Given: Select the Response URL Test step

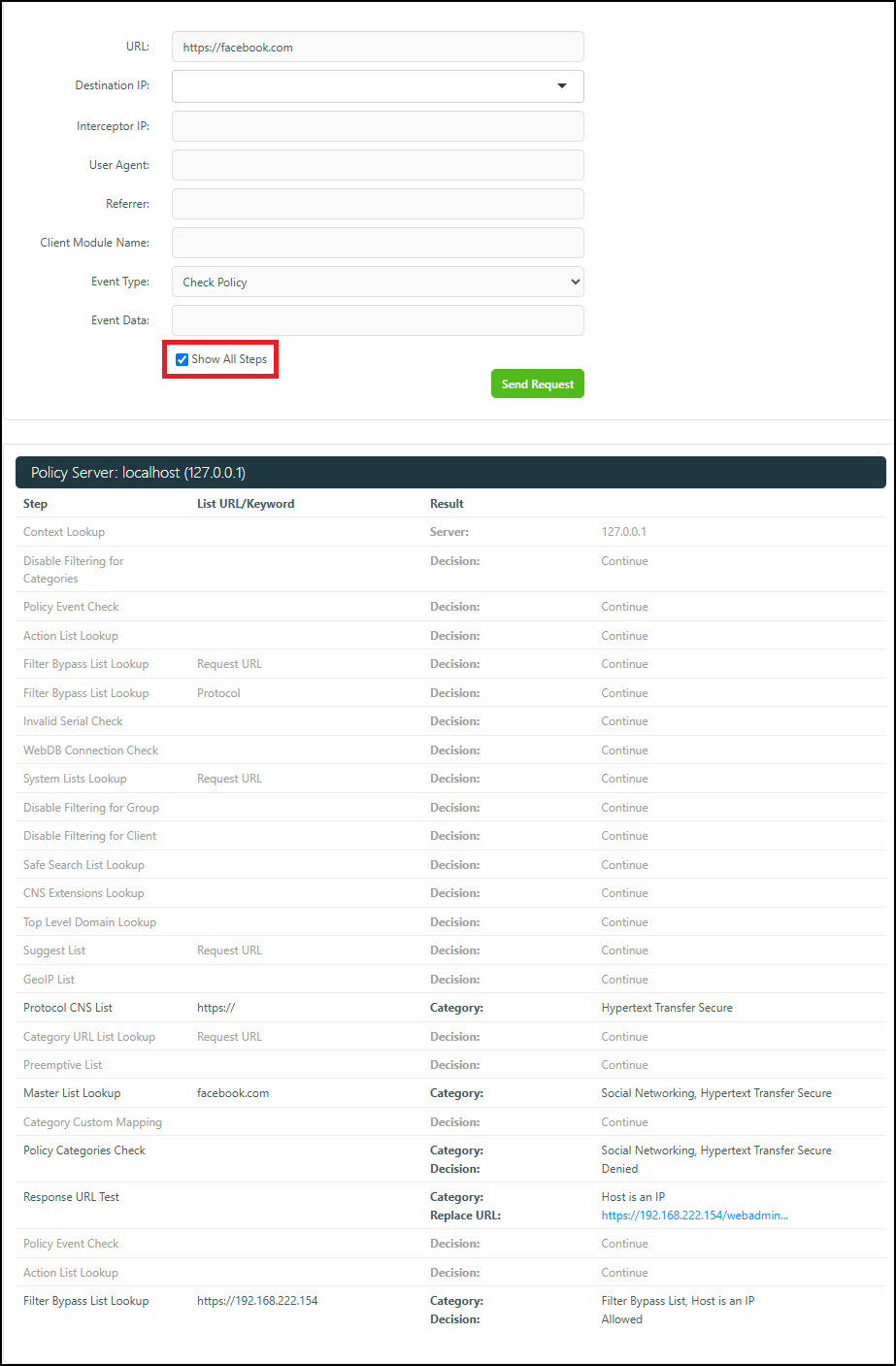Looking at the screenshot, I should click(x=71, y=1197).
